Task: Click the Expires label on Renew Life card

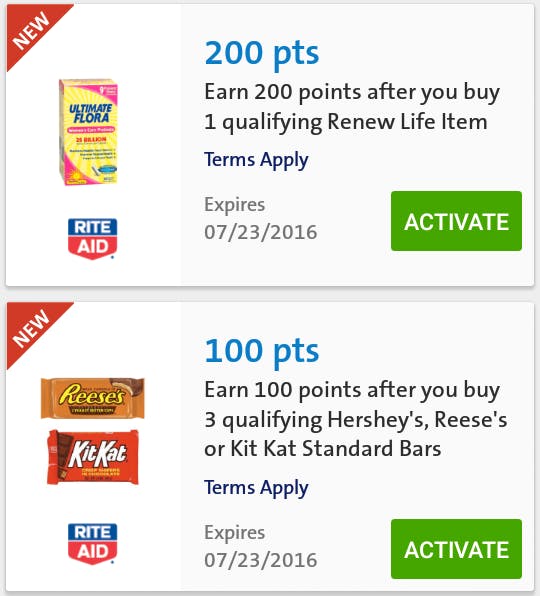Action: point(234,205)
